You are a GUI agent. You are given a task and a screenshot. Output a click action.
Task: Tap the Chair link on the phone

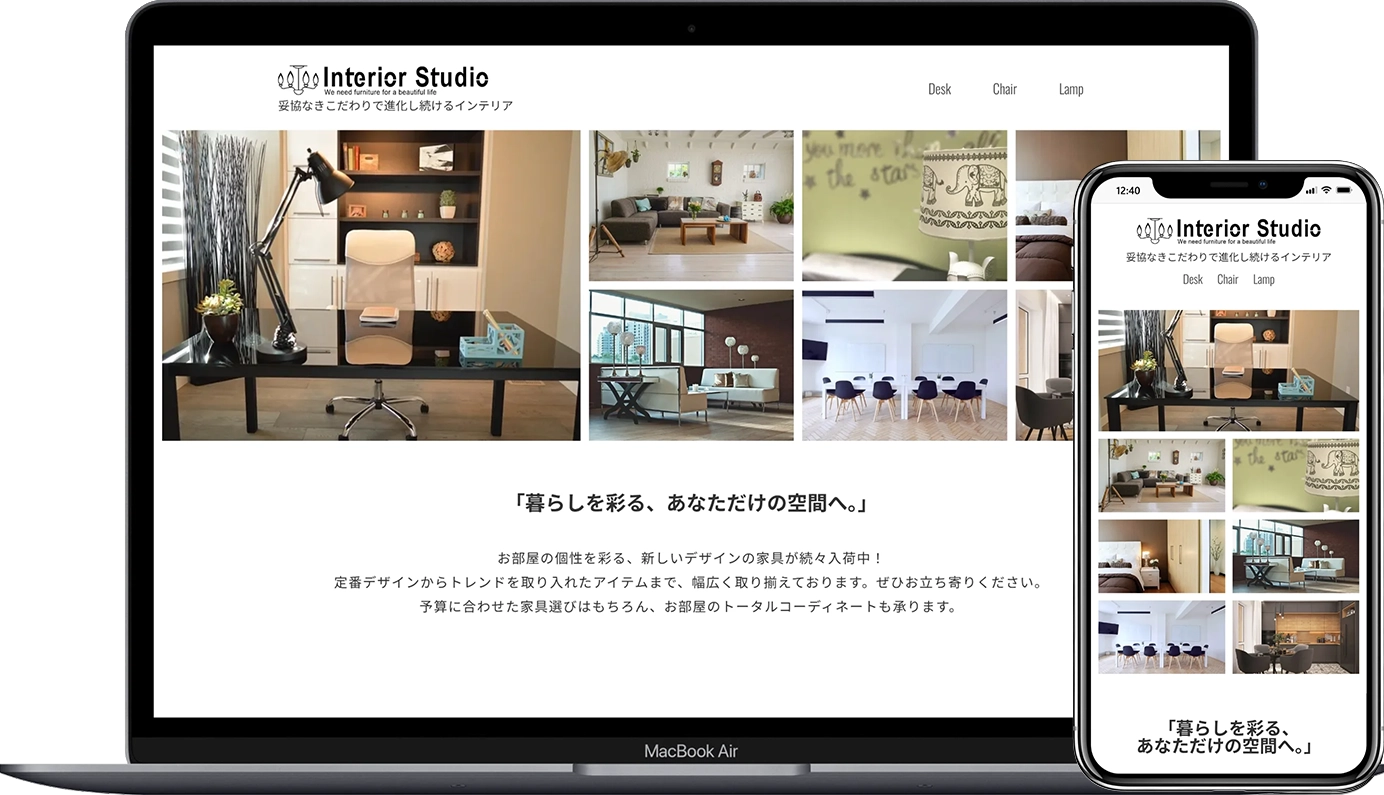[1227, 280]
